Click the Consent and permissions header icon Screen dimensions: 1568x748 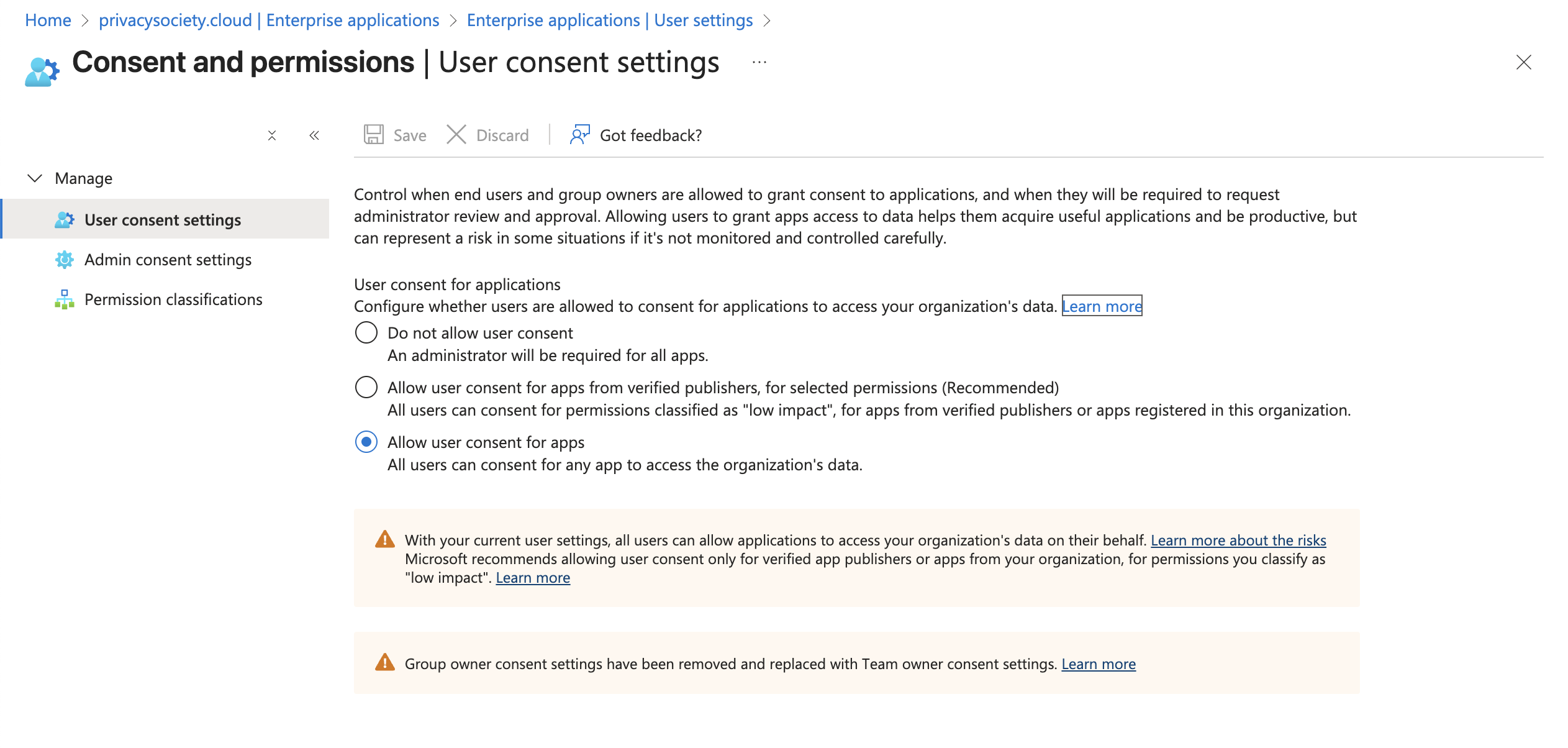[x=42, y=71]
